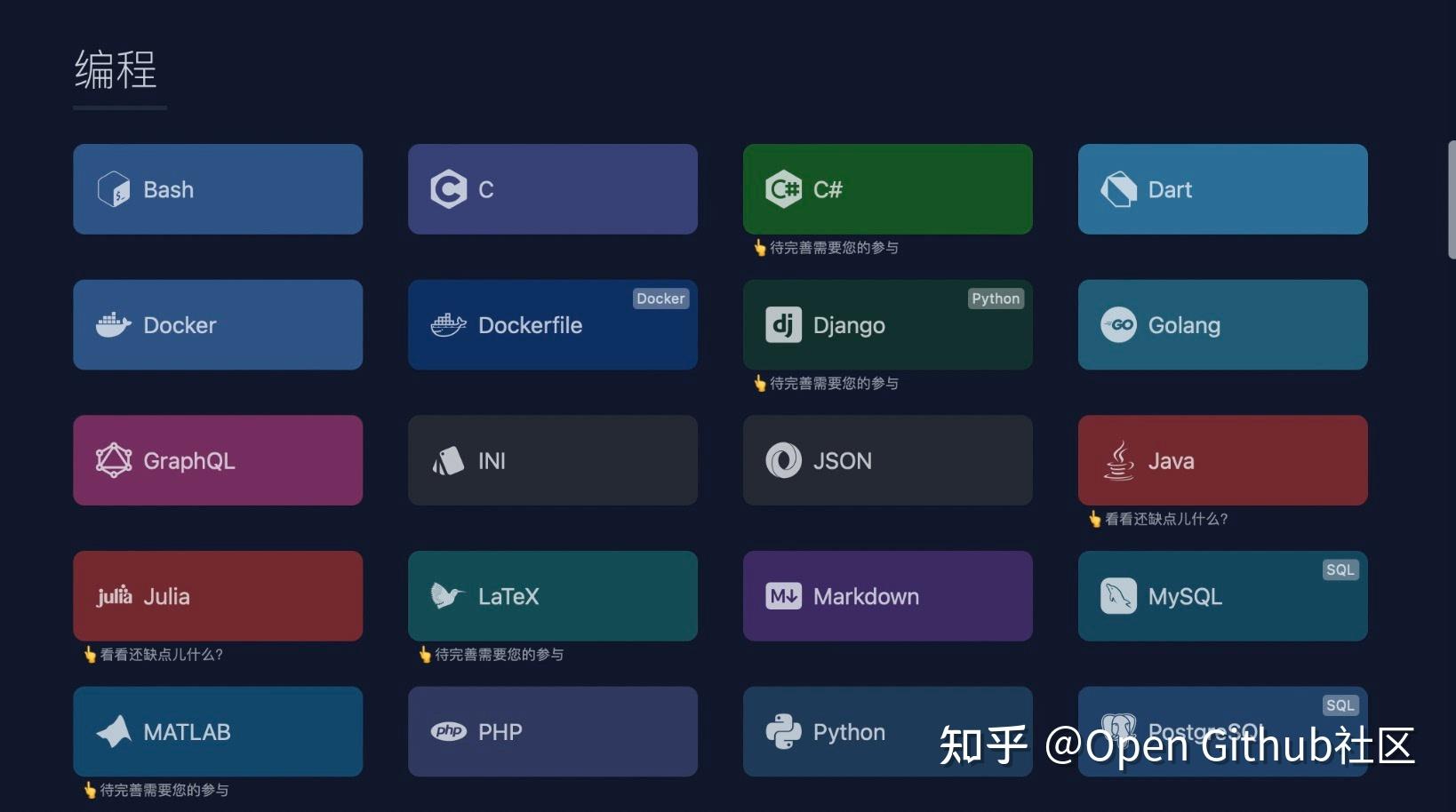
Task: Click the C language hexagon icon
Action: pos(448,189)
